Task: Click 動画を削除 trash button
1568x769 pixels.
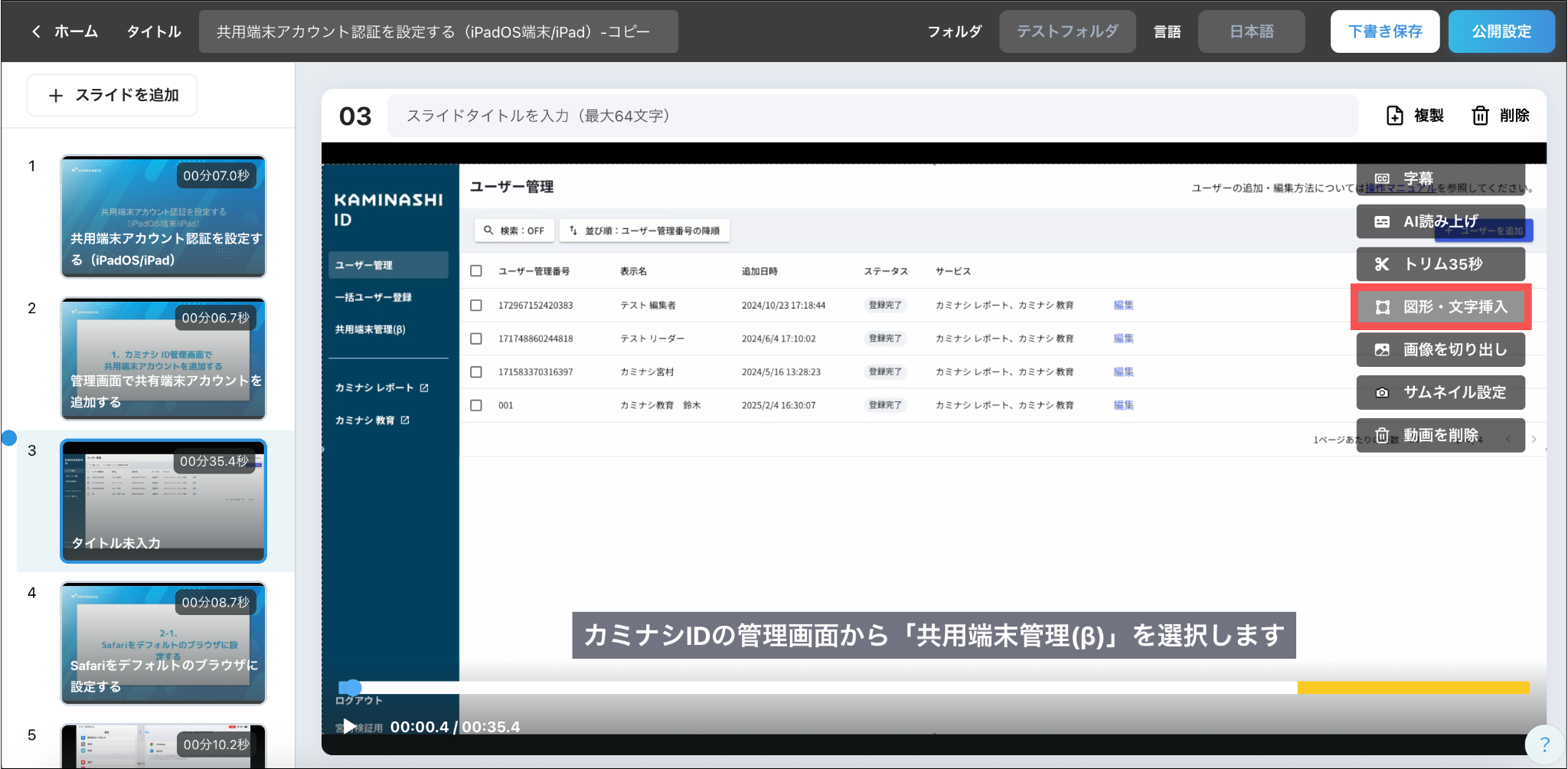Action: [1440, 435]
